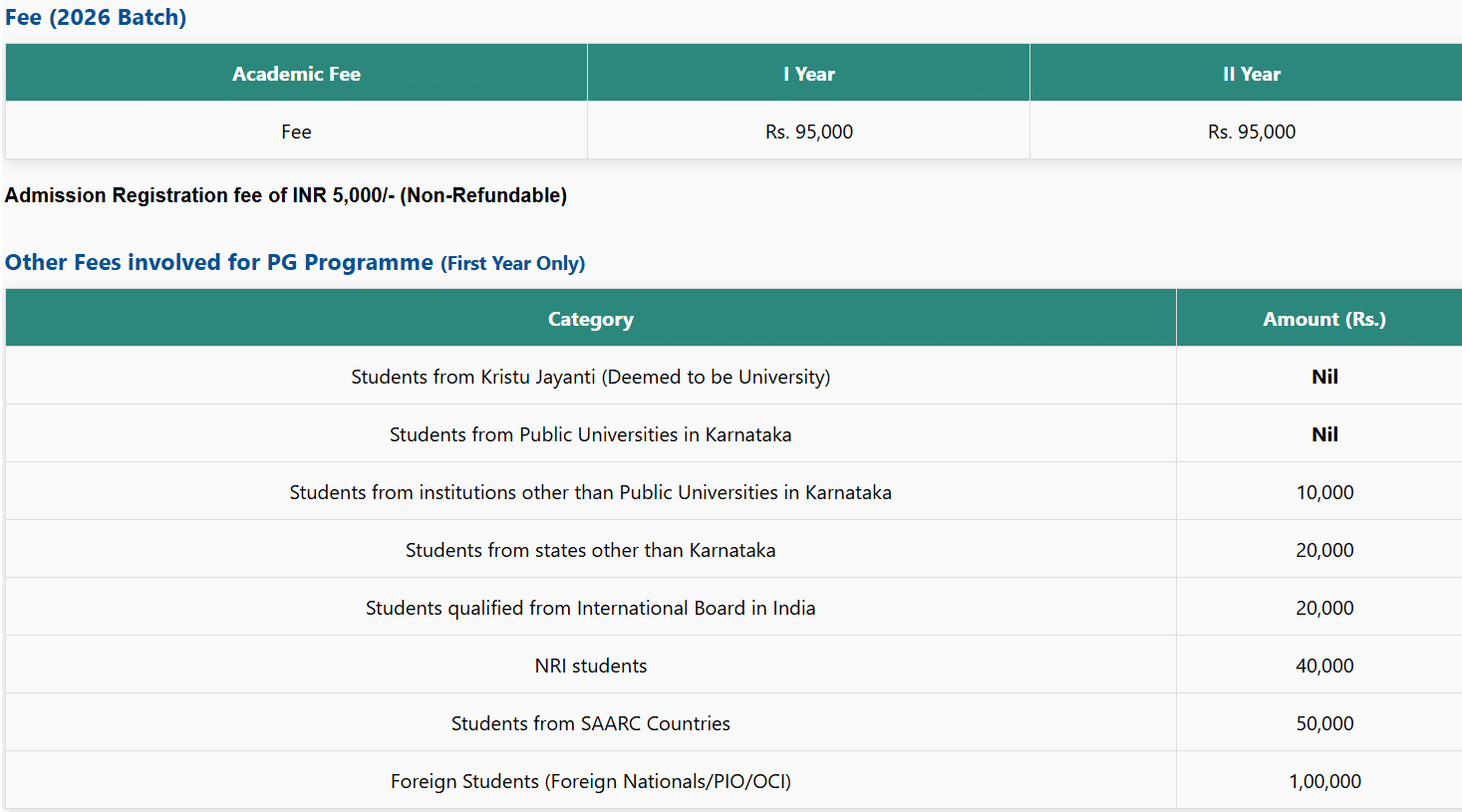Select the I Year 'Rs. 95,000' cell
This screenshot has width=1462, height=812.
point(808,132)
